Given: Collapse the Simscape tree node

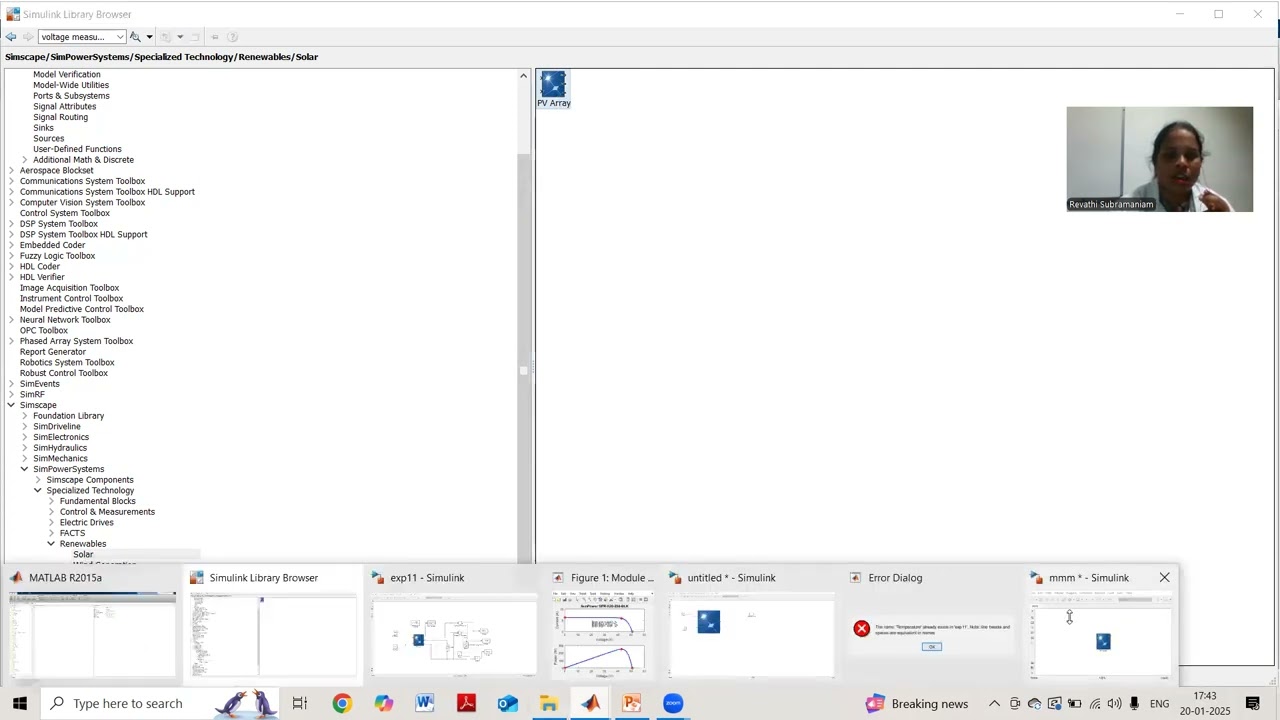Looking at the screenshot, I should (12, 405).
